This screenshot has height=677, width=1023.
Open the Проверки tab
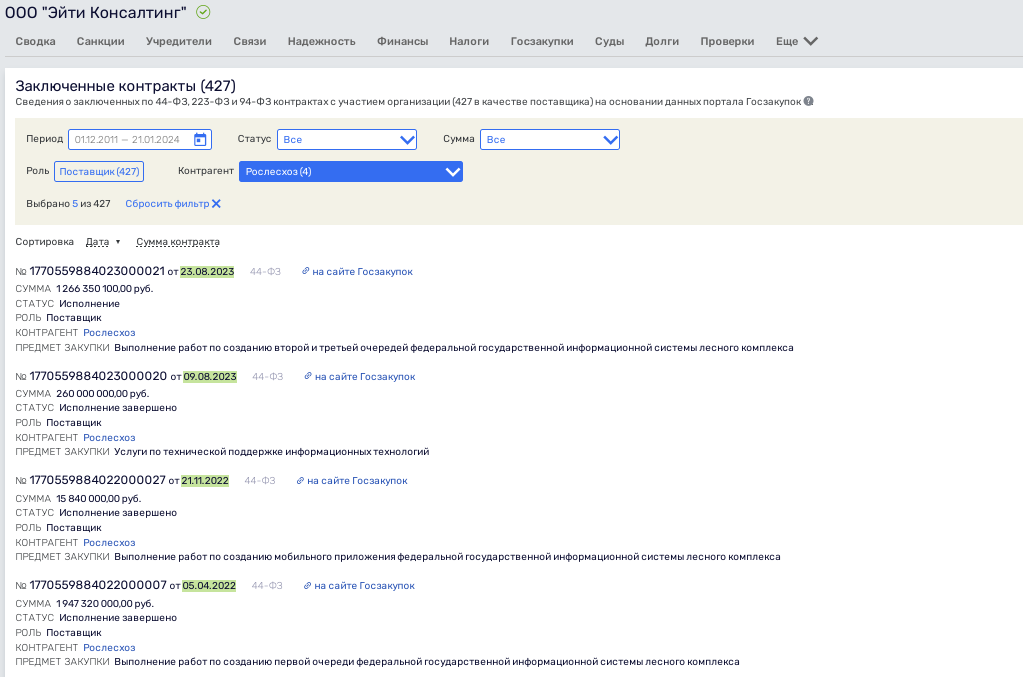pos(727,41)
